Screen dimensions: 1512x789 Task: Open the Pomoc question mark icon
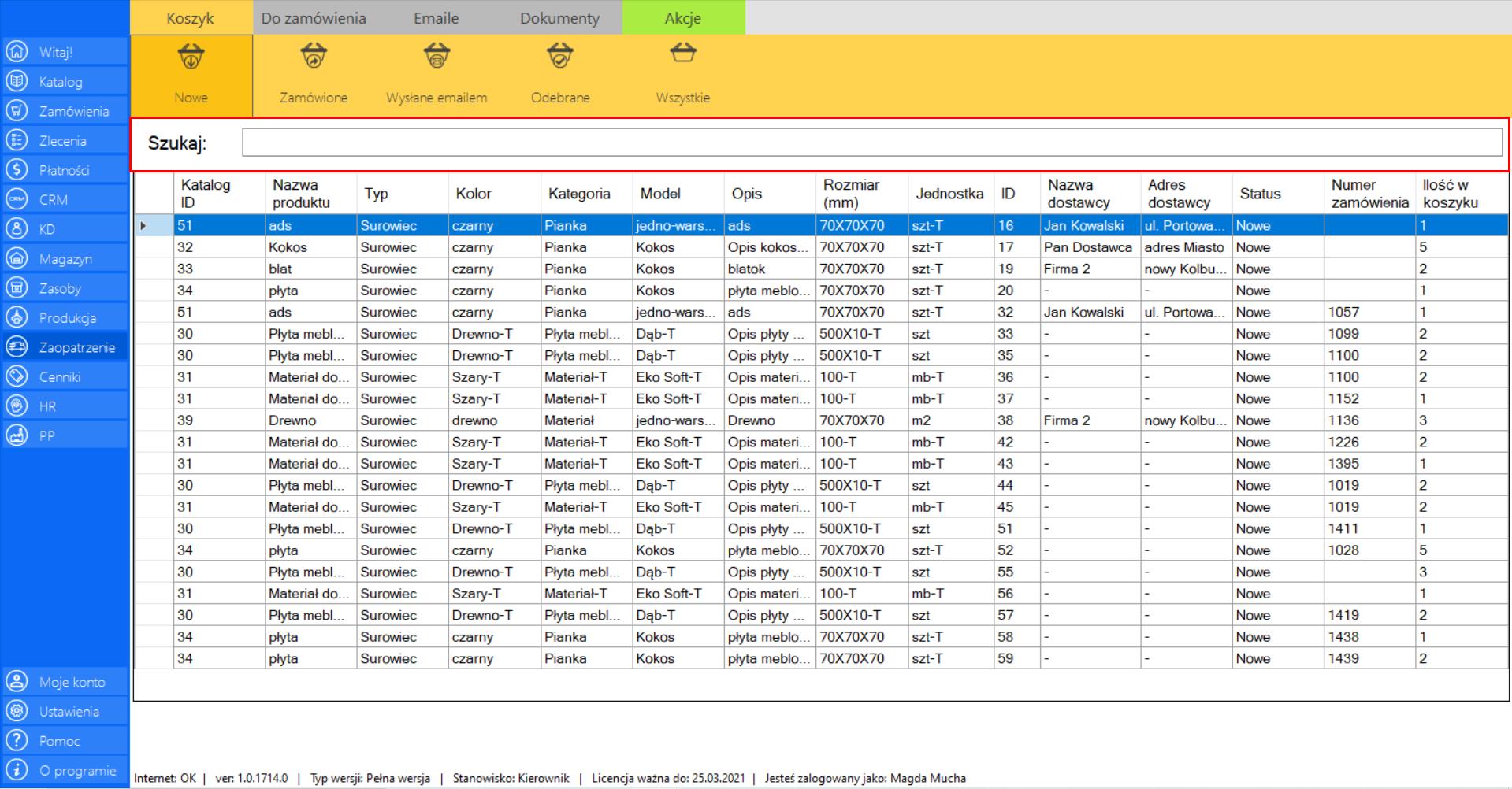click(17, 741)
